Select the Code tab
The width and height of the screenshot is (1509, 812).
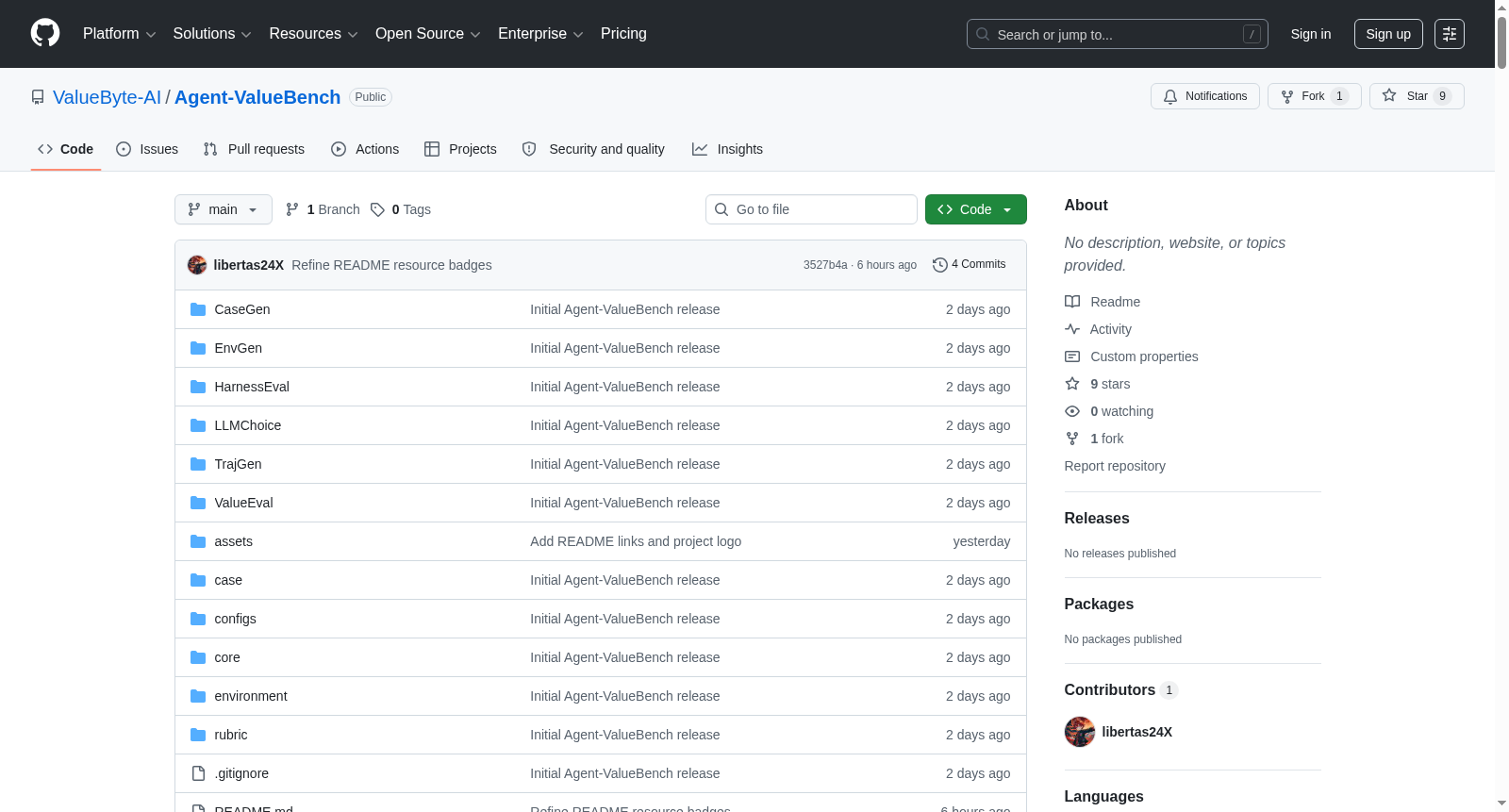pyautogui.click(x=66, y=149)
